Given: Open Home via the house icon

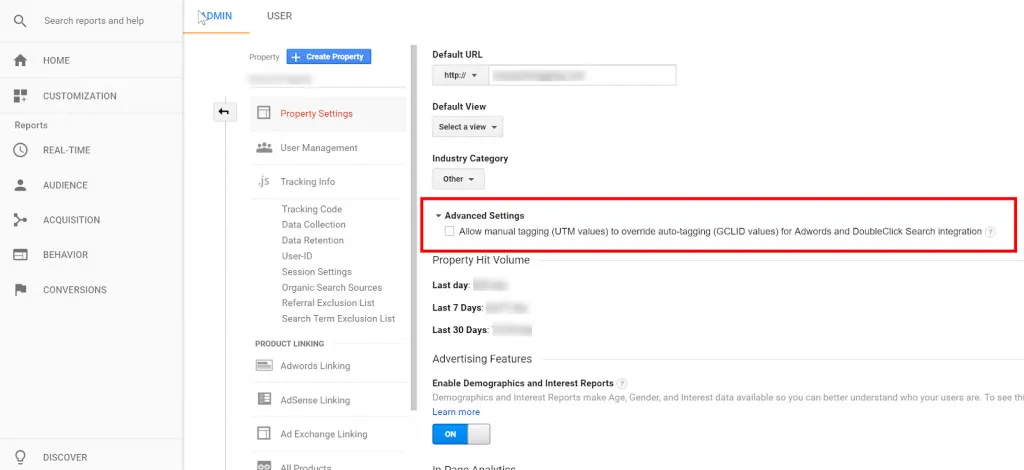Looking at the screenshot, I should pyautogui.click(x=20, y=61).
